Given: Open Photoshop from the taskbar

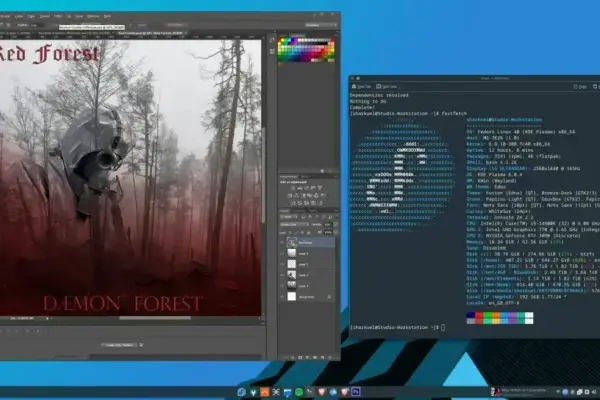Looking at the screenshot, I should tap(355, 392).
